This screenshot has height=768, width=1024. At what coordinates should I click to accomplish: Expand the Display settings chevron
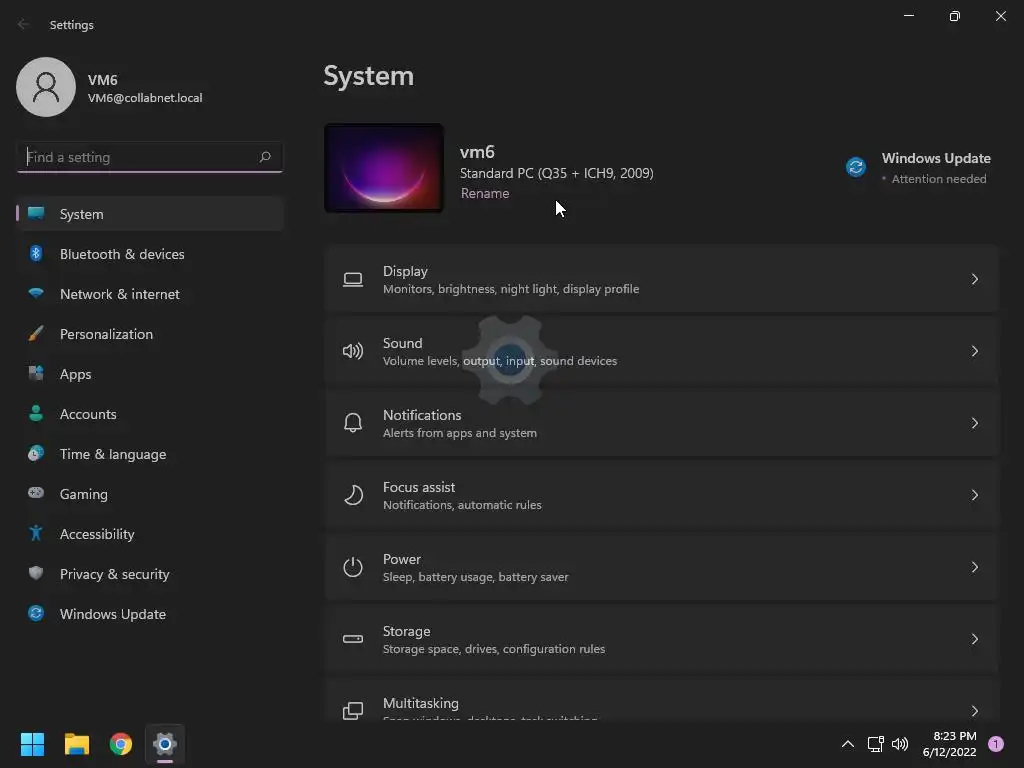pos(974,280)
